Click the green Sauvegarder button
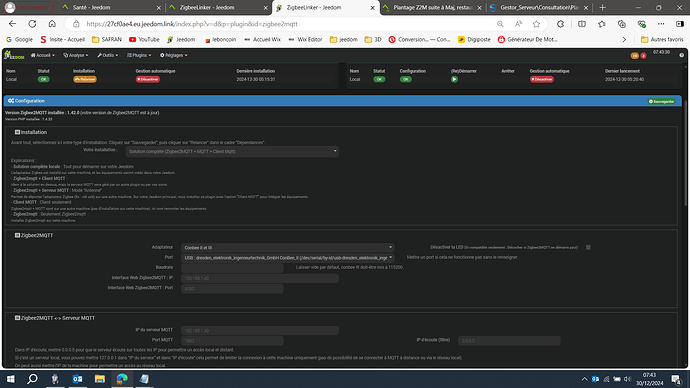690x388 pixels. (661, 101)
